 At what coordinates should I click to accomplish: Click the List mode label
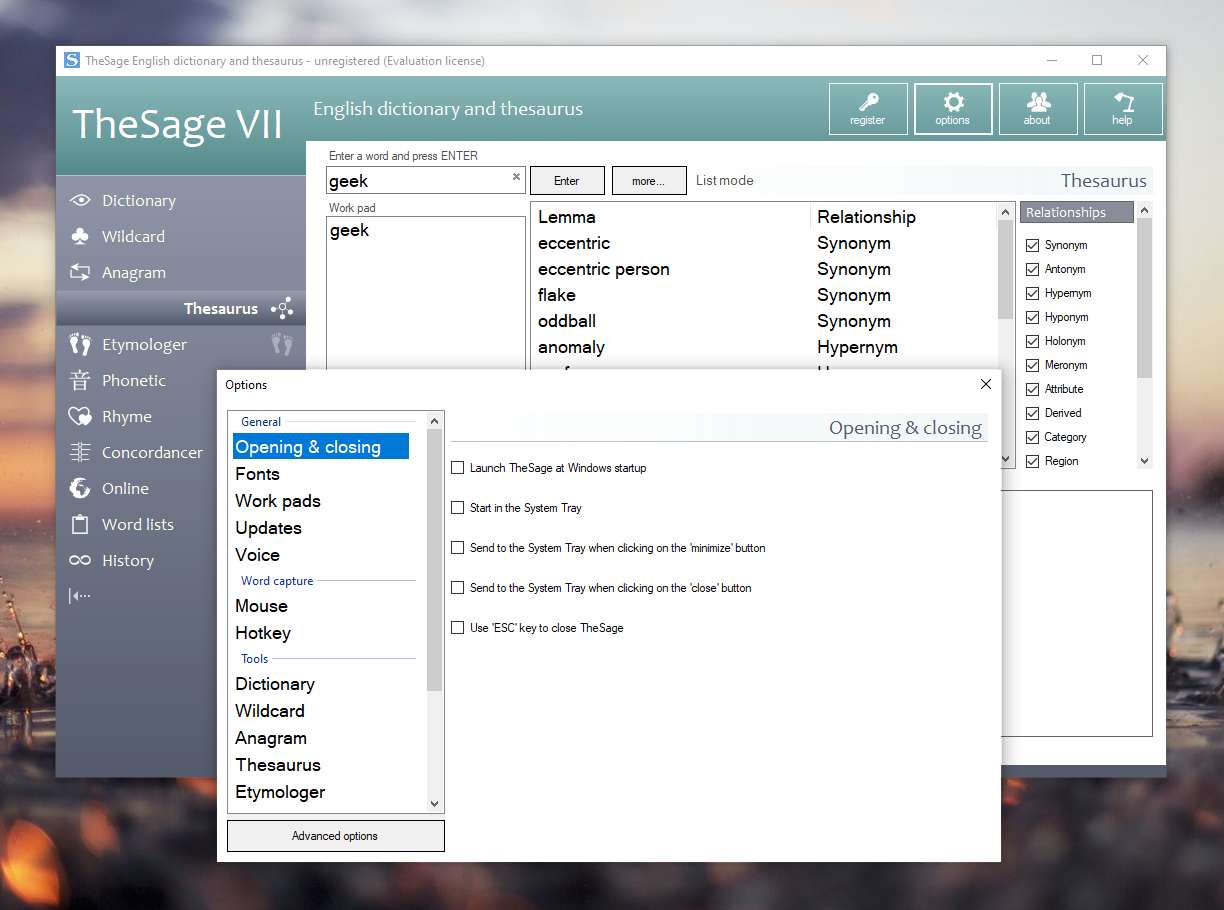pyautogui.click(x=725, y=181)
